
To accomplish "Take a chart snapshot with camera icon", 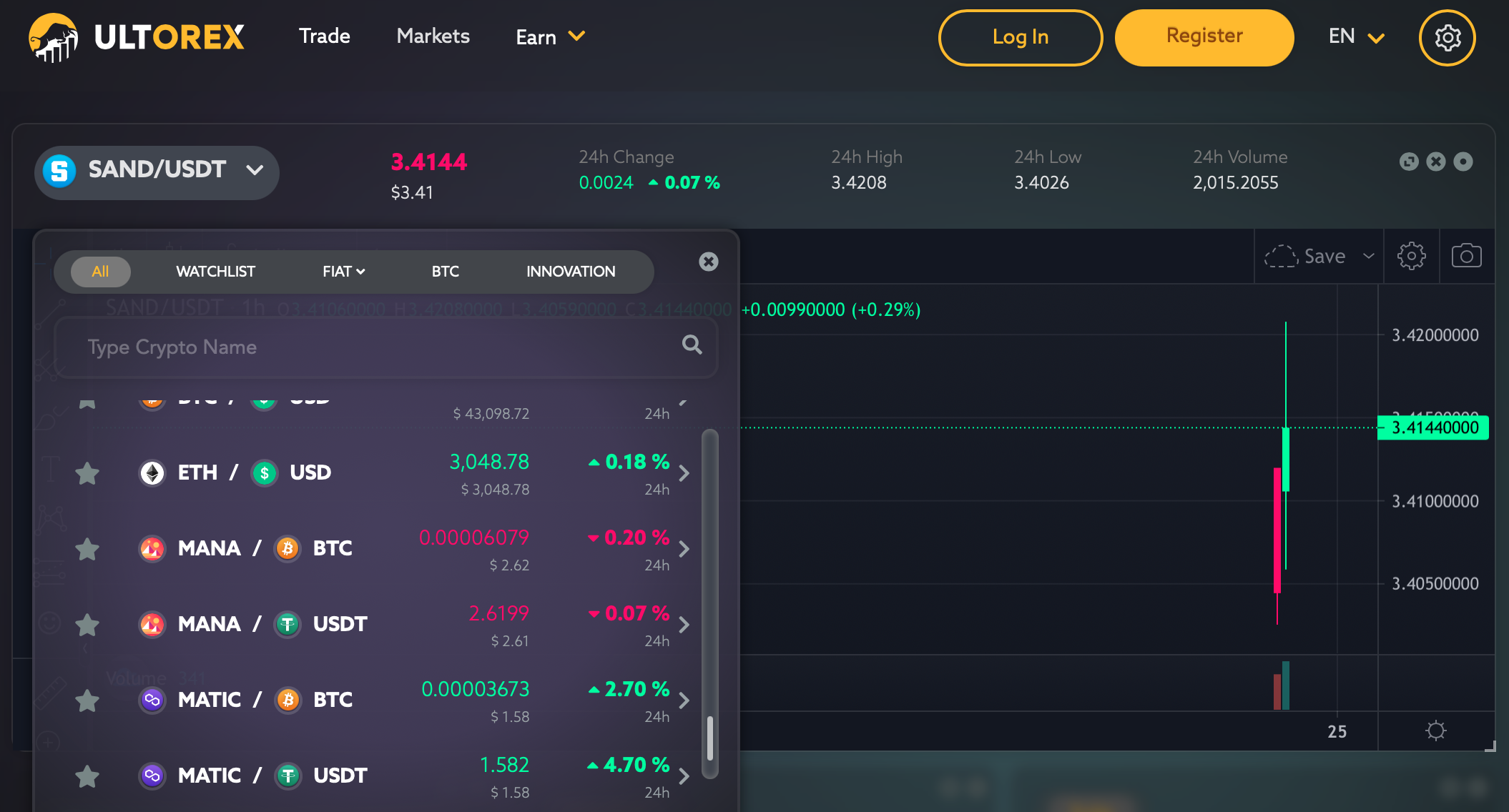I will click(x=1466, y=256).
